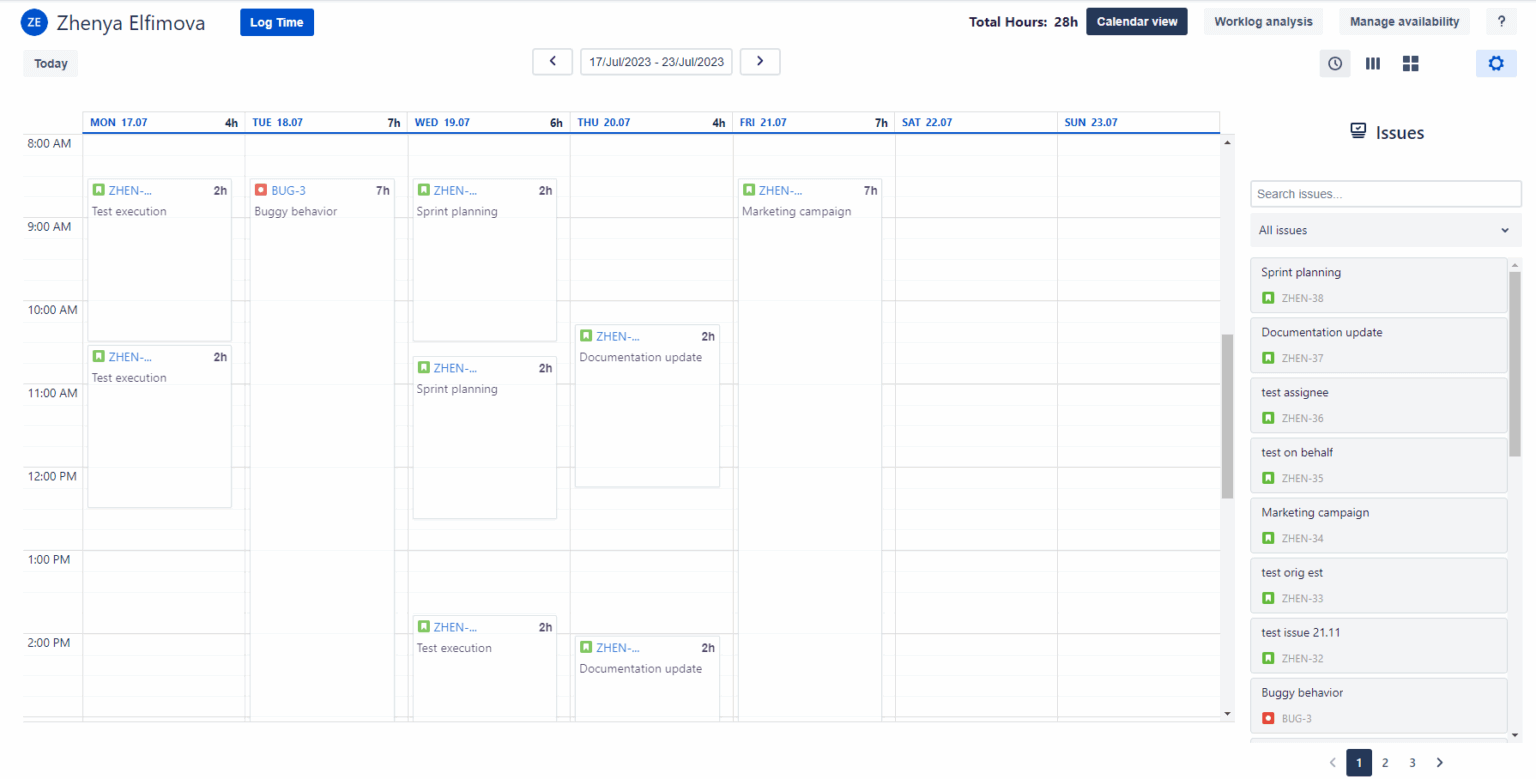The height and width of the screenshot is (779, 1536).
Task: Open the BUG-3 link in the Tuesday worklog
Action: tap(288, 190)
